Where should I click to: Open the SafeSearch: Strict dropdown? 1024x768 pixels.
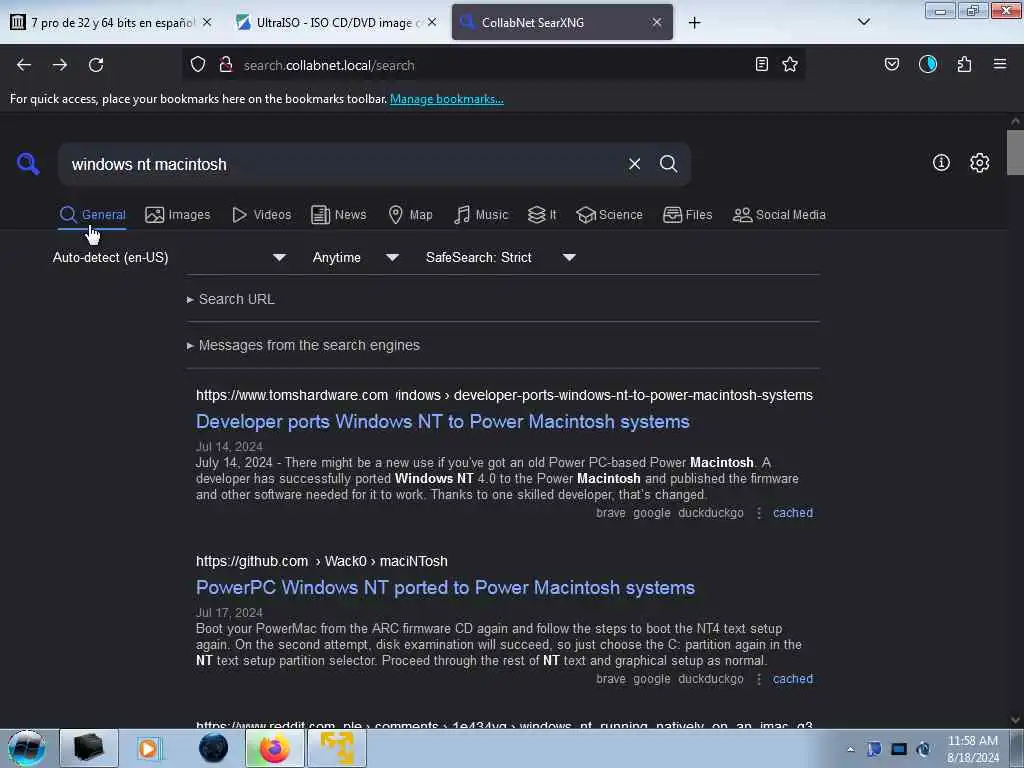point(500,257)
